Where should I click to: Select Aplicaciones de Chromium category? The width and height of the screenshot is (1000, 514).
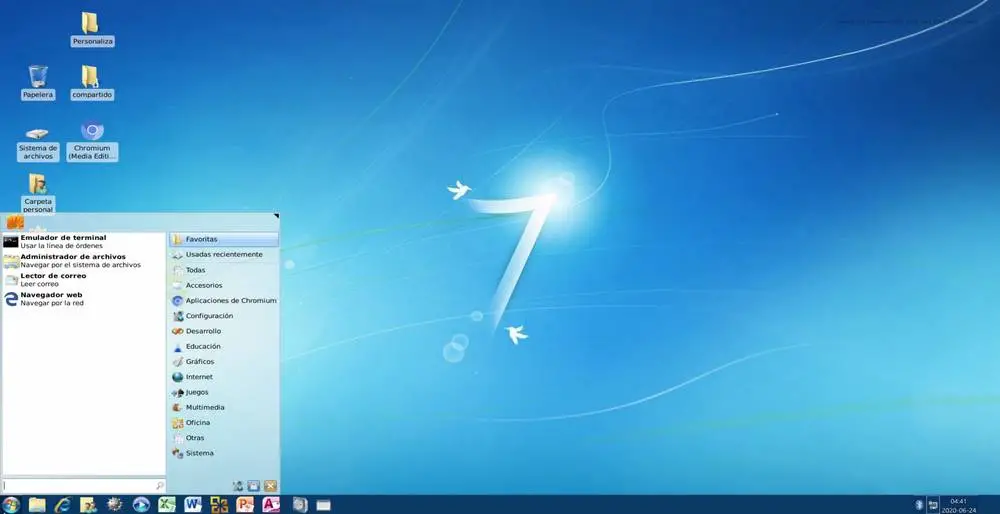[x=224, y=300]
